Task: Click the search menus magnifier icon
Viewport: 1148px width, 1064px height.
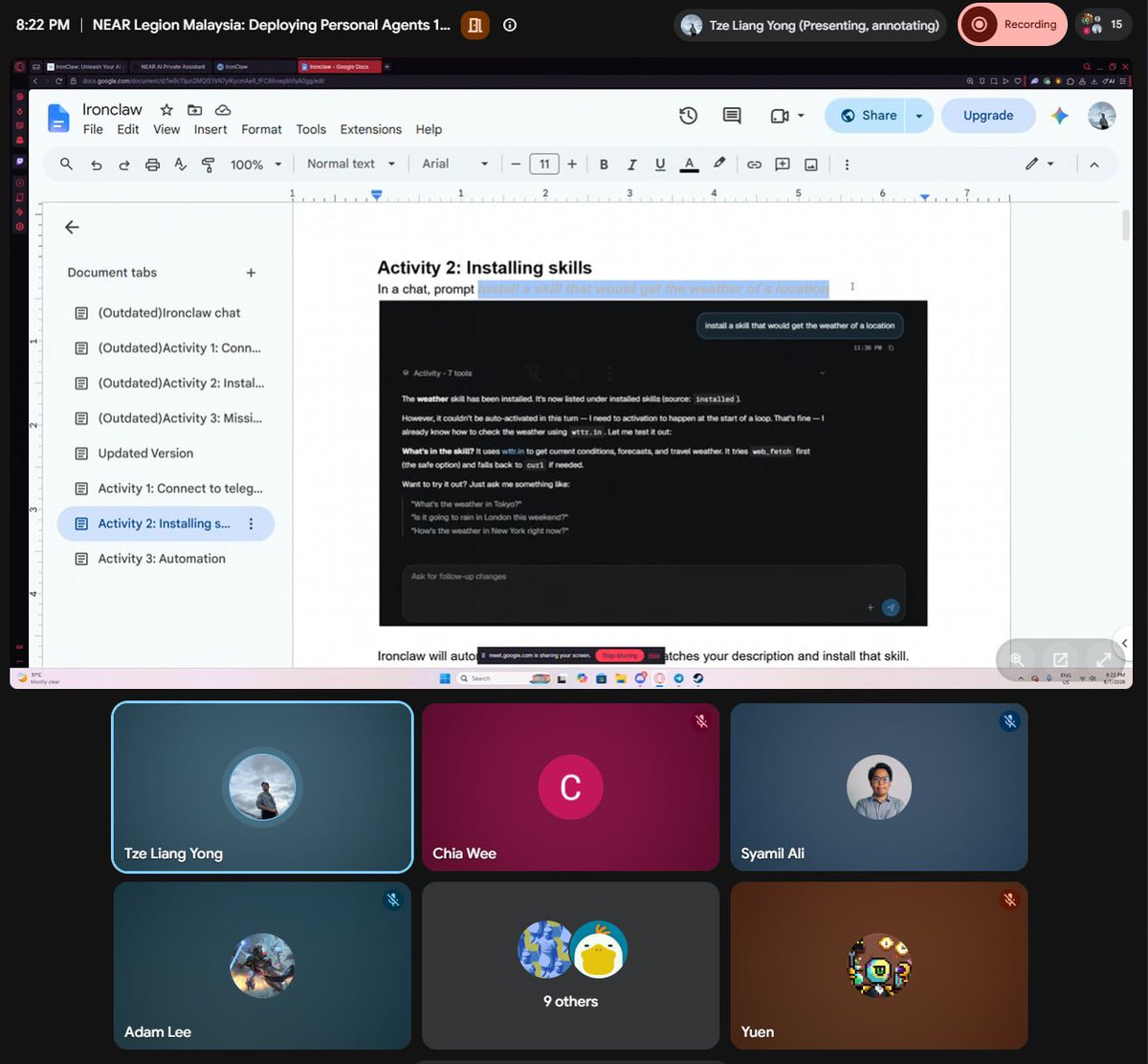Action: (66, 165)
